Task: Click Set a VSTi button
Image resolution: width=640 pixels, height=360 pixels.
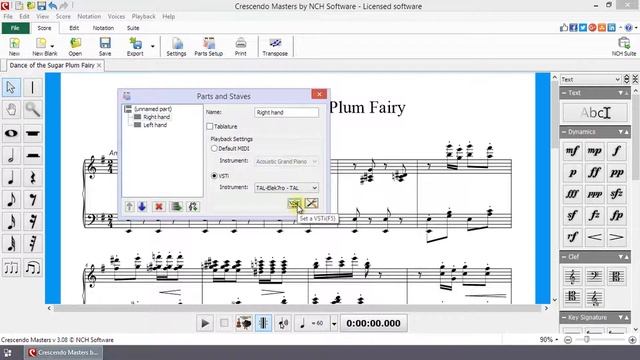Action: pos(295,203)
